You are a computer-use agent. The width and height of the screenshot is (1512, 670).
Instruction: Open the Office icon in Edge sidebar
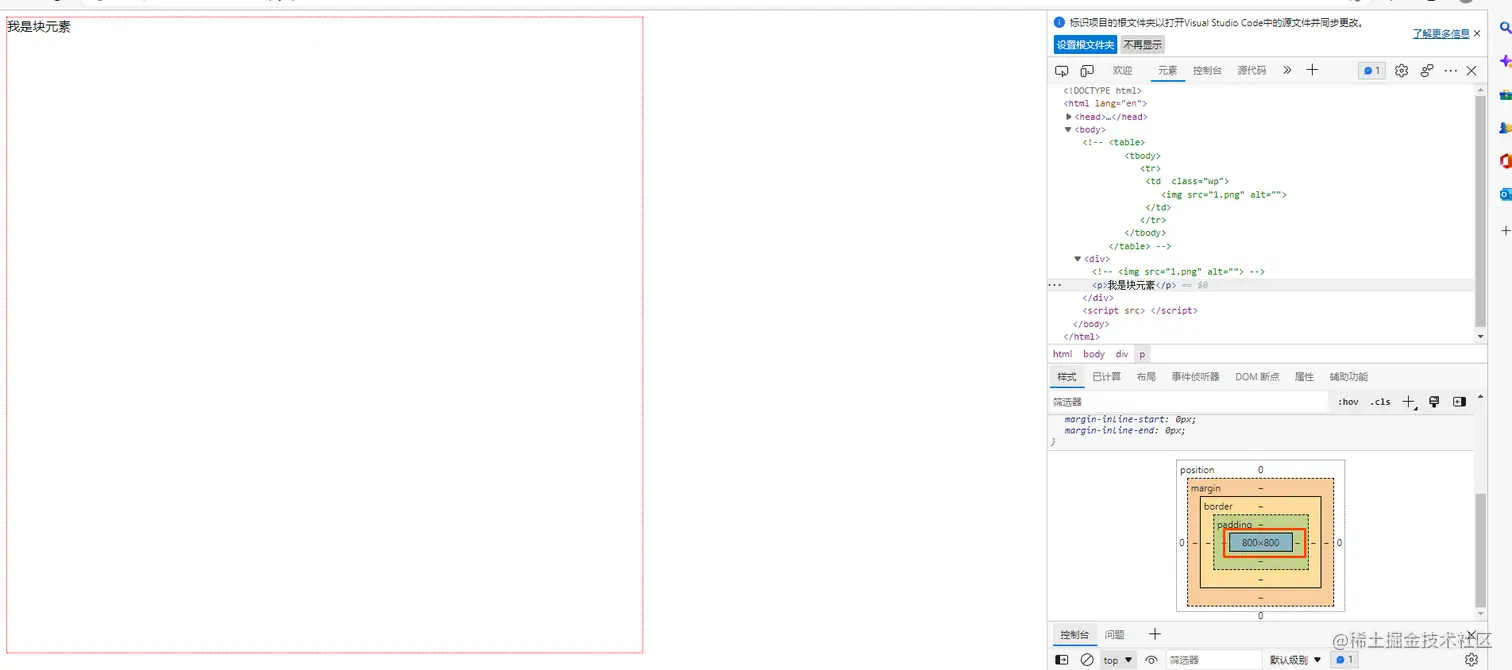point(1505,161)
